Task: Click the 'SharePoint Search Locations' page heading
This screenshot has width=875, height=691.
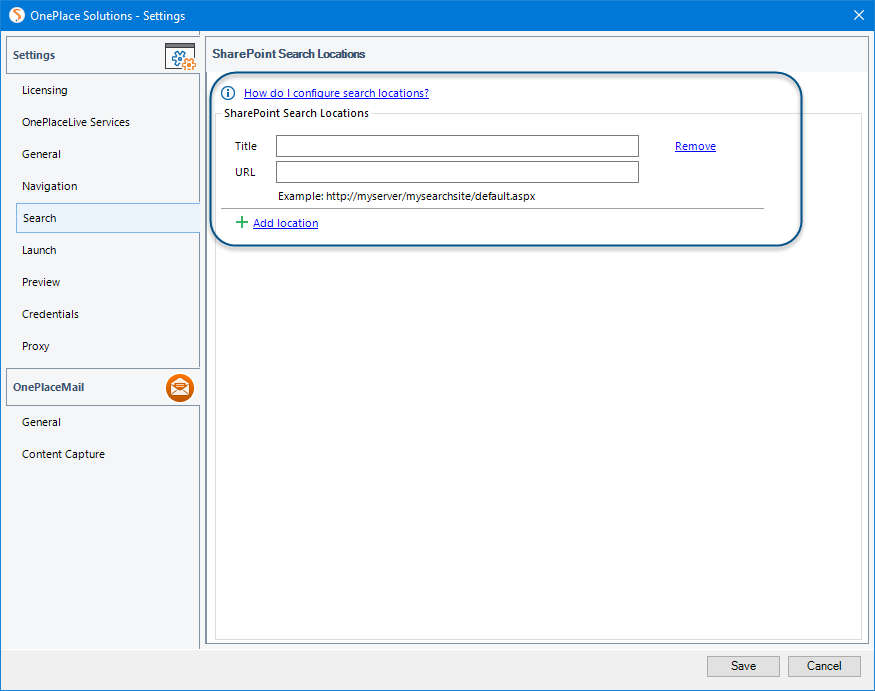Action: pos(289,54)
